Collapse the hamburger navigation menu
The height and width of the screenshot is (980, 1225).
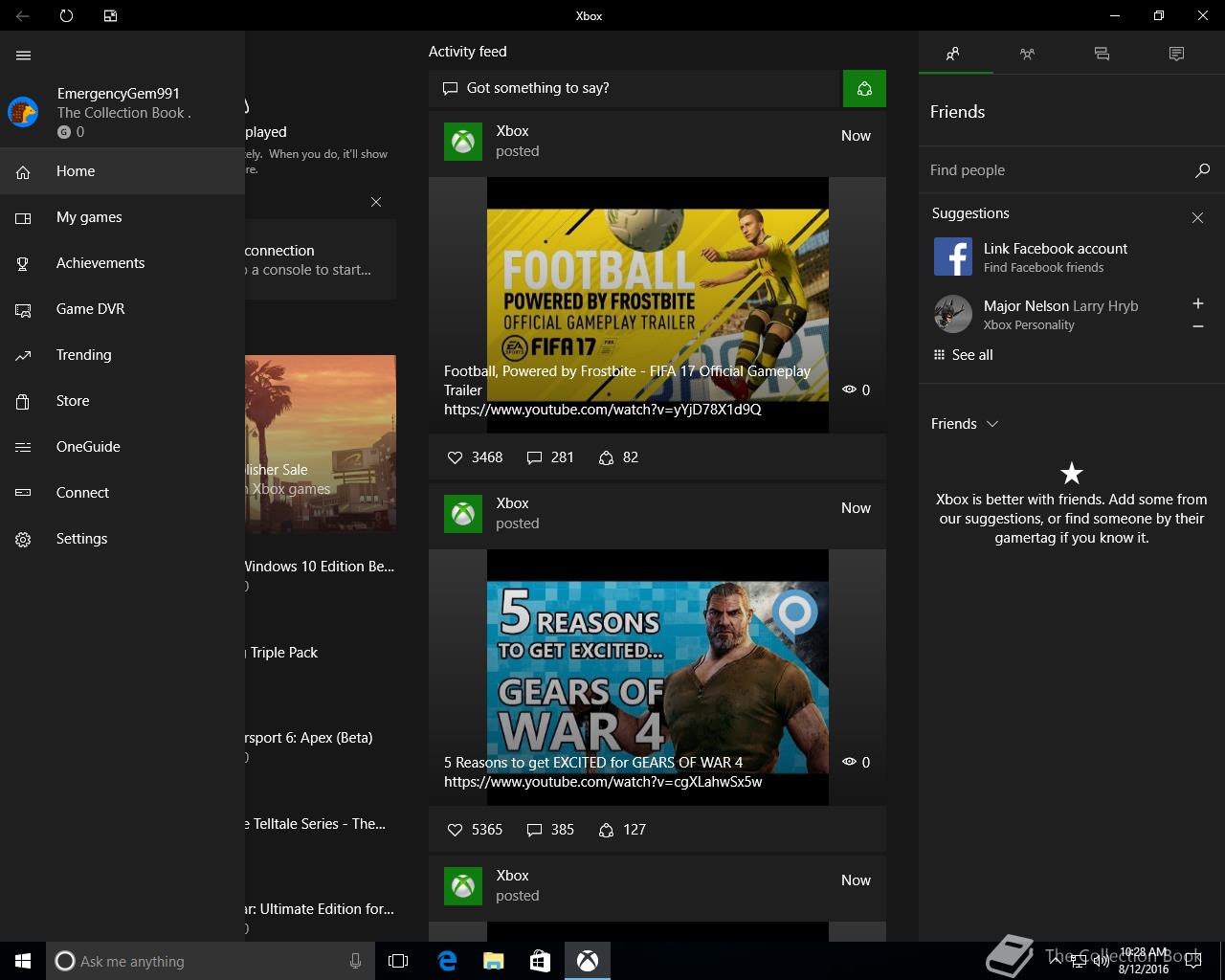click(x=24, y=56)
